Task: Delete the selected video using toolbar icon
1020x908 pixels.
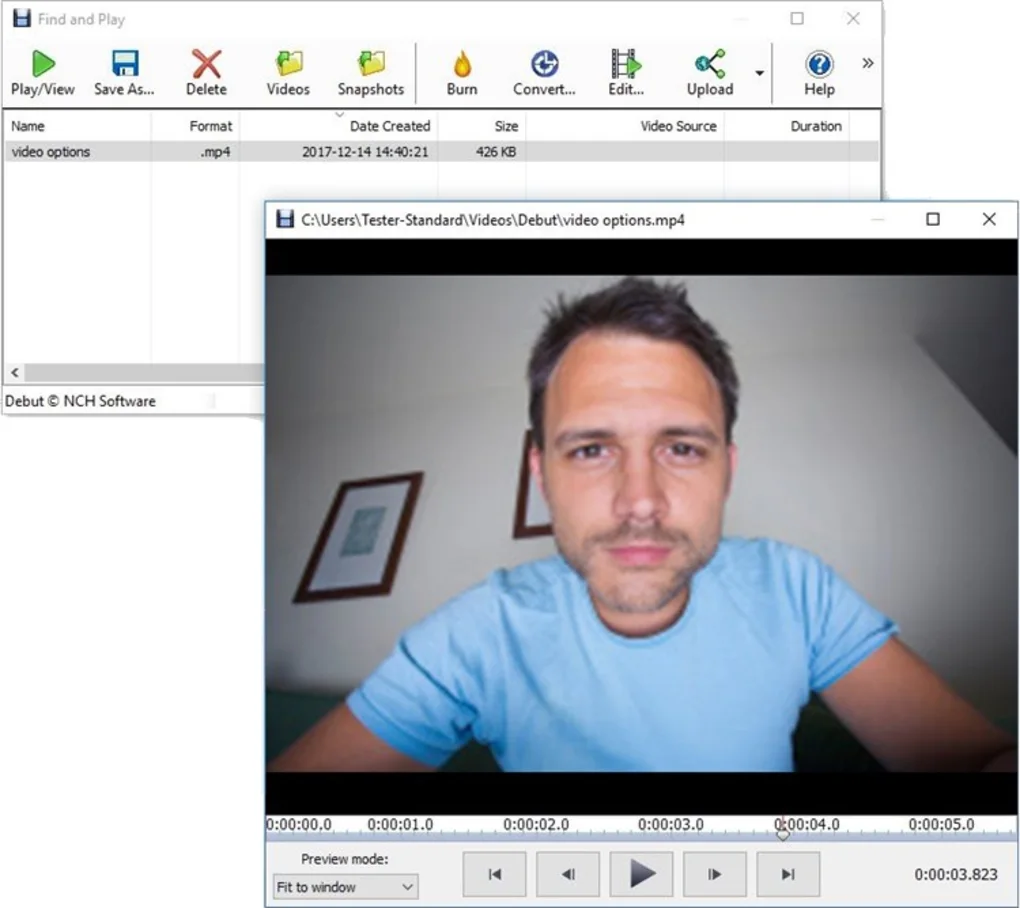Action: coord(205,70)
